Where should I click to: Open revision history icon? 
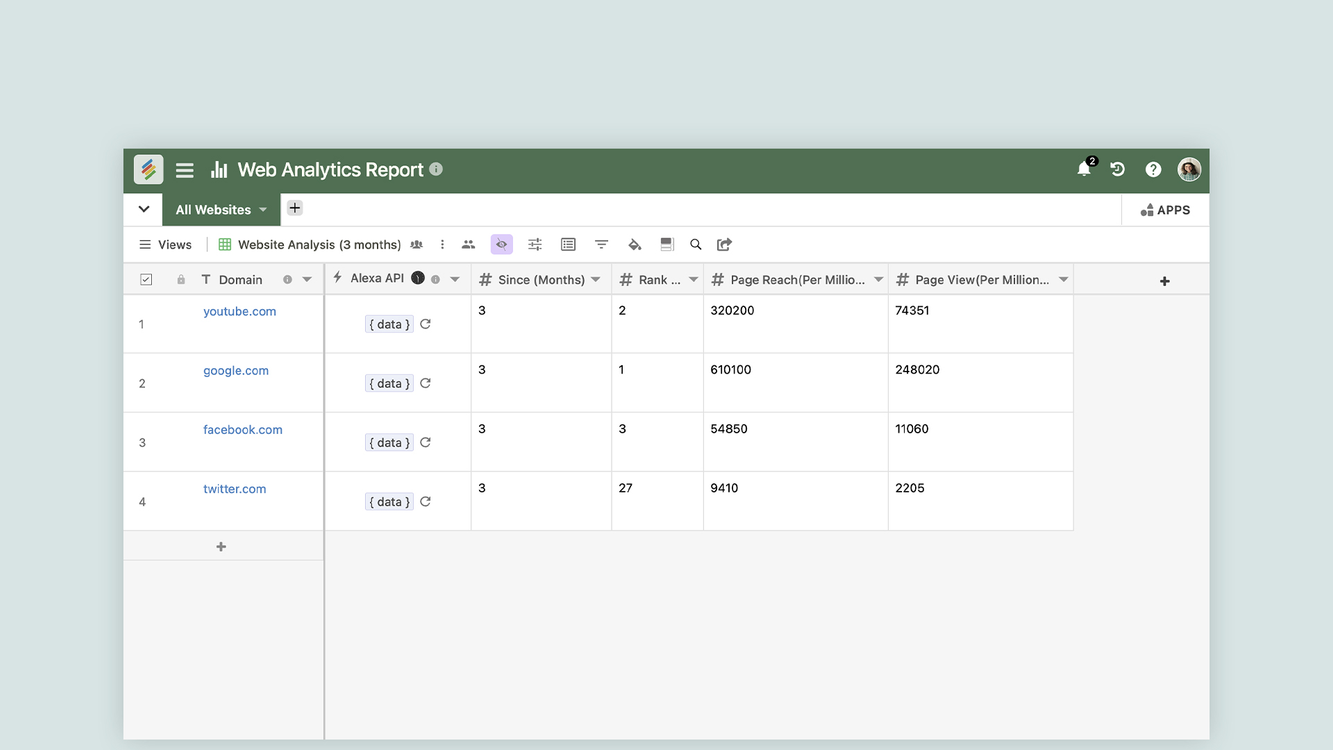point(1118,170)
